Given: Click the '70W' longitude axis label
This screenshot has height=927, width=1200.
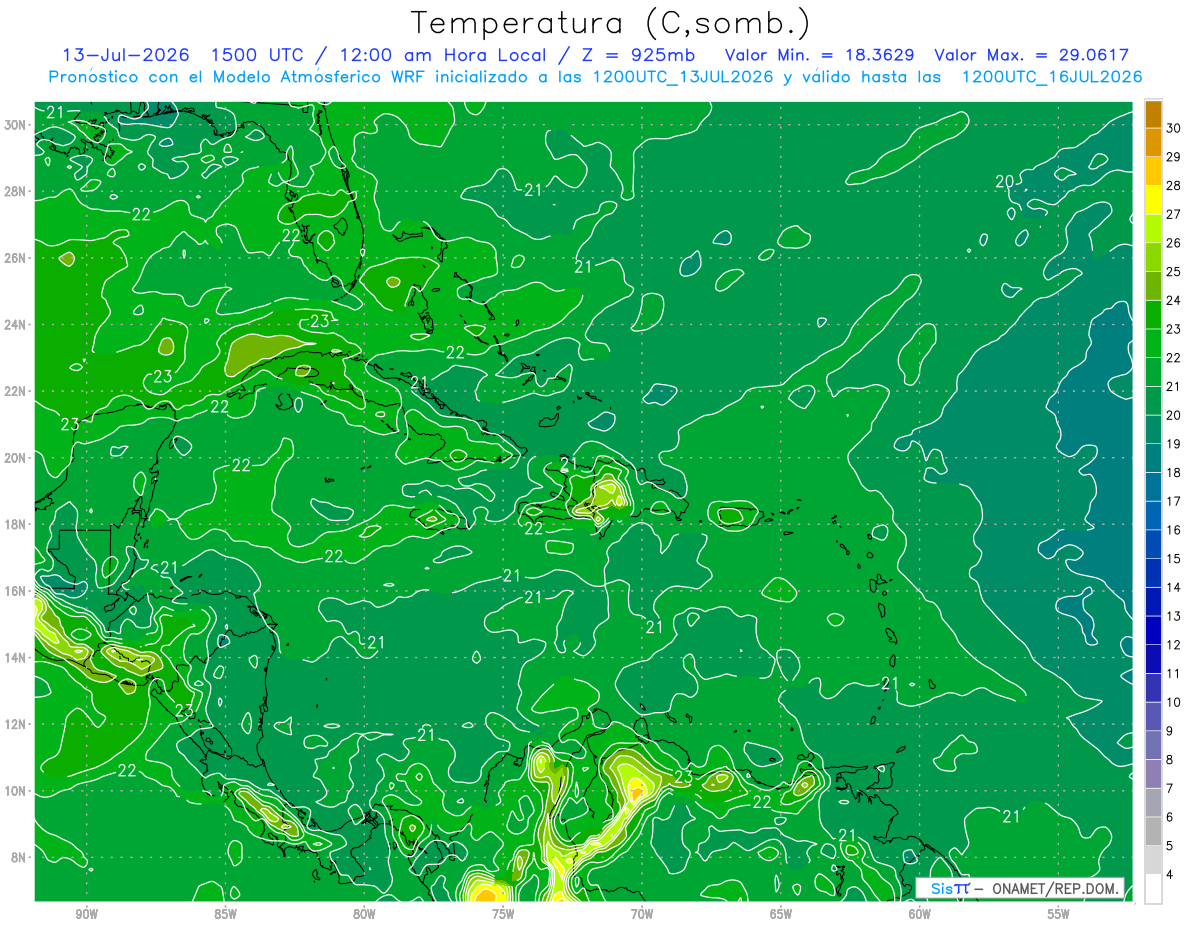Looking at the screenshot, I should coord(642,914).
